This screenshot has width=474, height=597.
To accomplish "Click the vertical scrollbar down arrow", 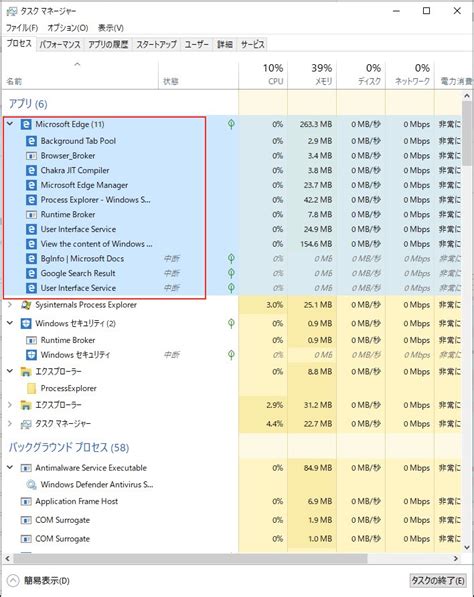I will [467, 548].
